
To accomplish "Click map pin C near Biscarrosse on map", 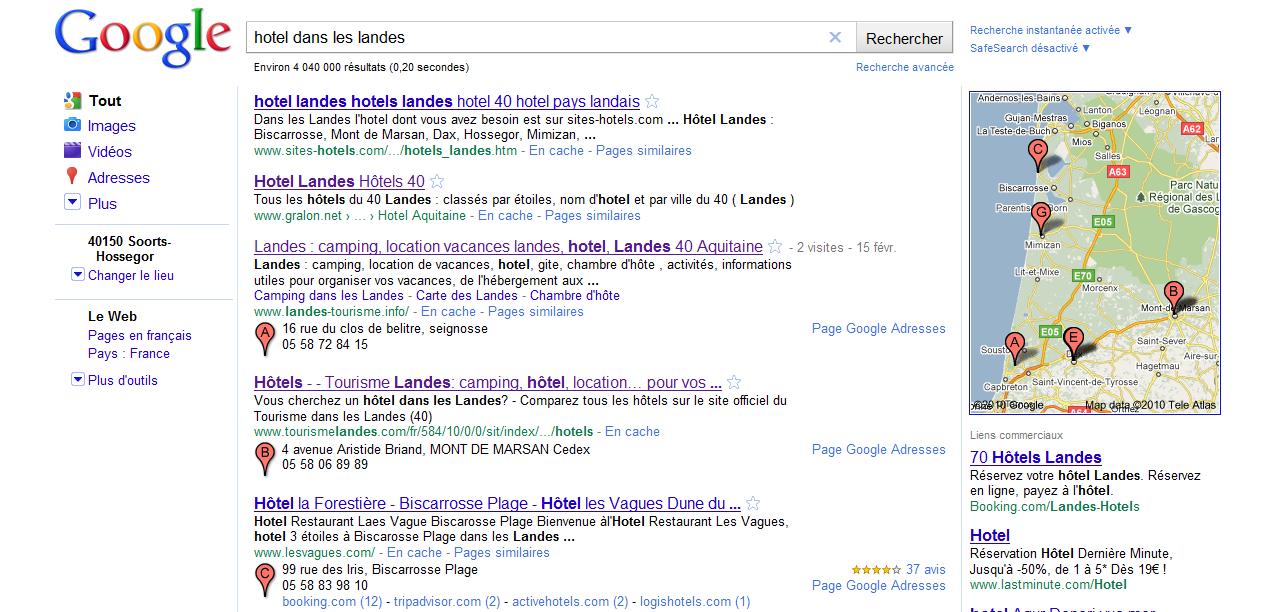I will coord(1037,154).
